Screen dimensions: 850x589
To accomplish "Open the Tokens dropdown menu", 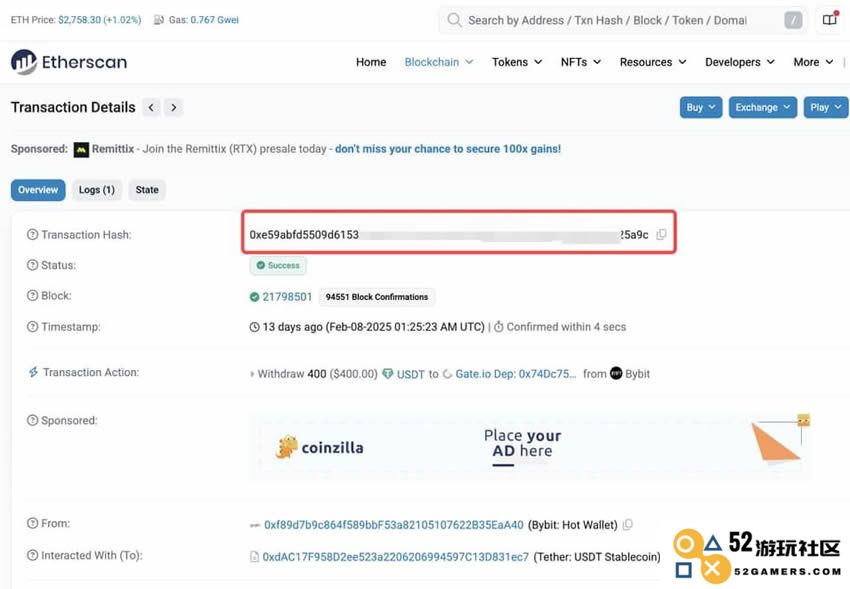I will (x=517, y=62).
